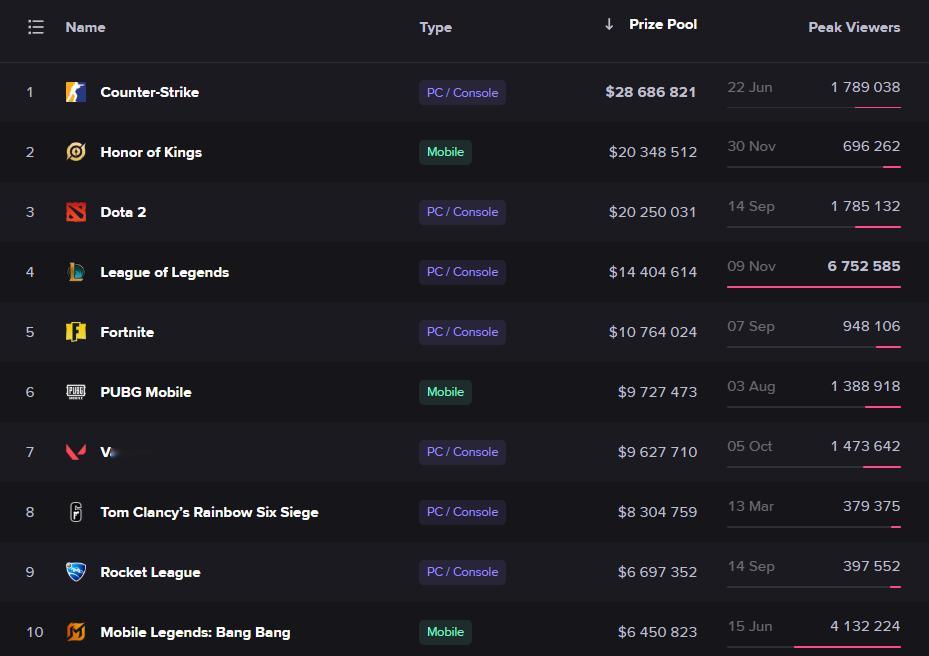The height and width of the screenshot is (656, 929).
Task: Sort table by Peak Viewers column
Action: pos(853,27)
